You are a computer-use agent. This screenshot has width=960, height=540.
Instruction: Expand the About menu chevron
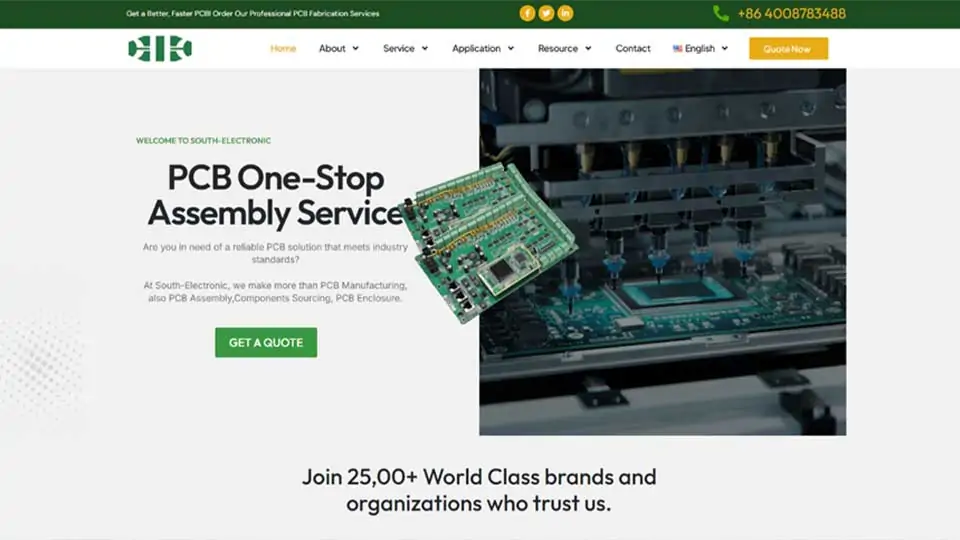[355, 48]
